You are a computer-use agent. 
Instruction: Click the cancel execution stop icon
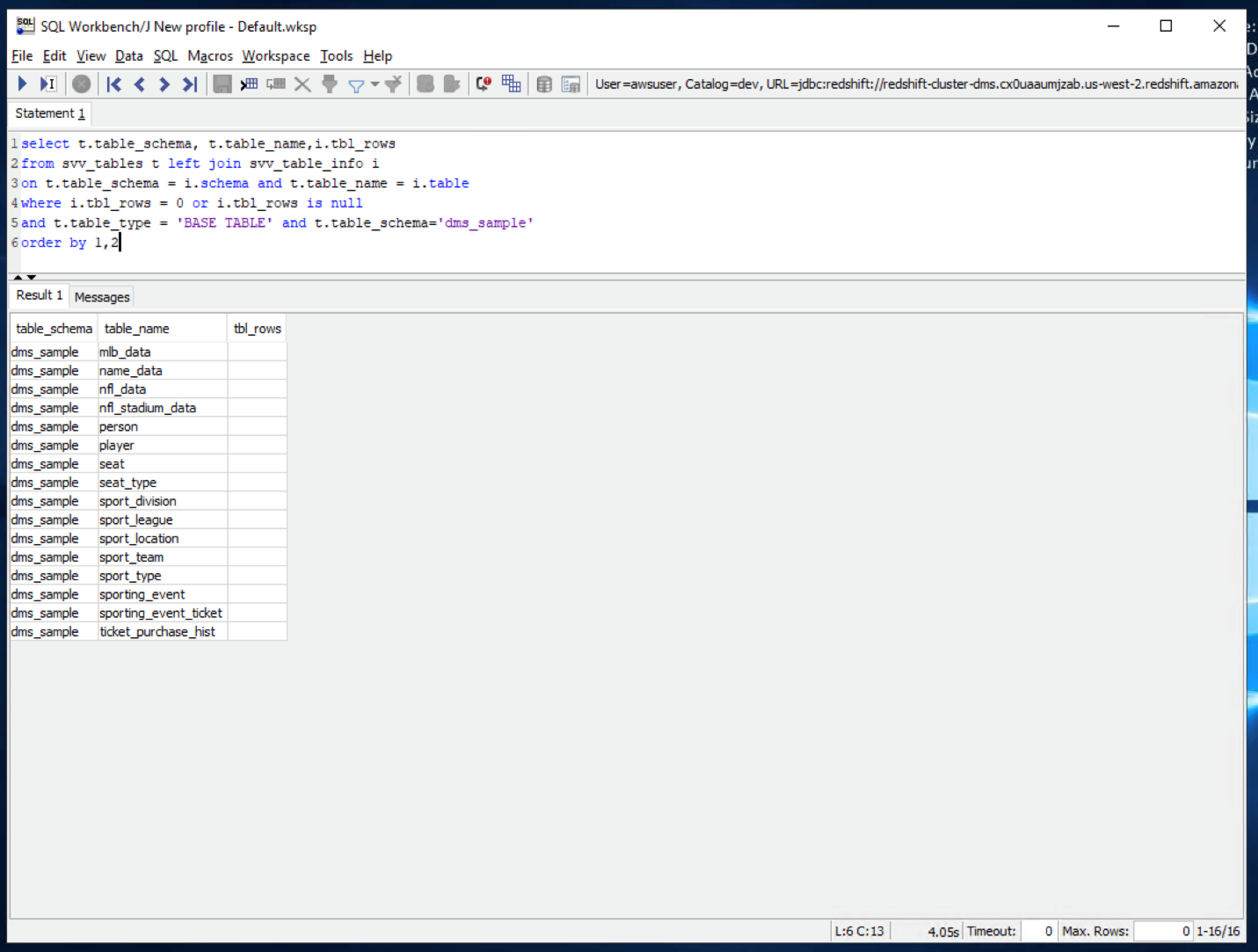click(81, 84)
